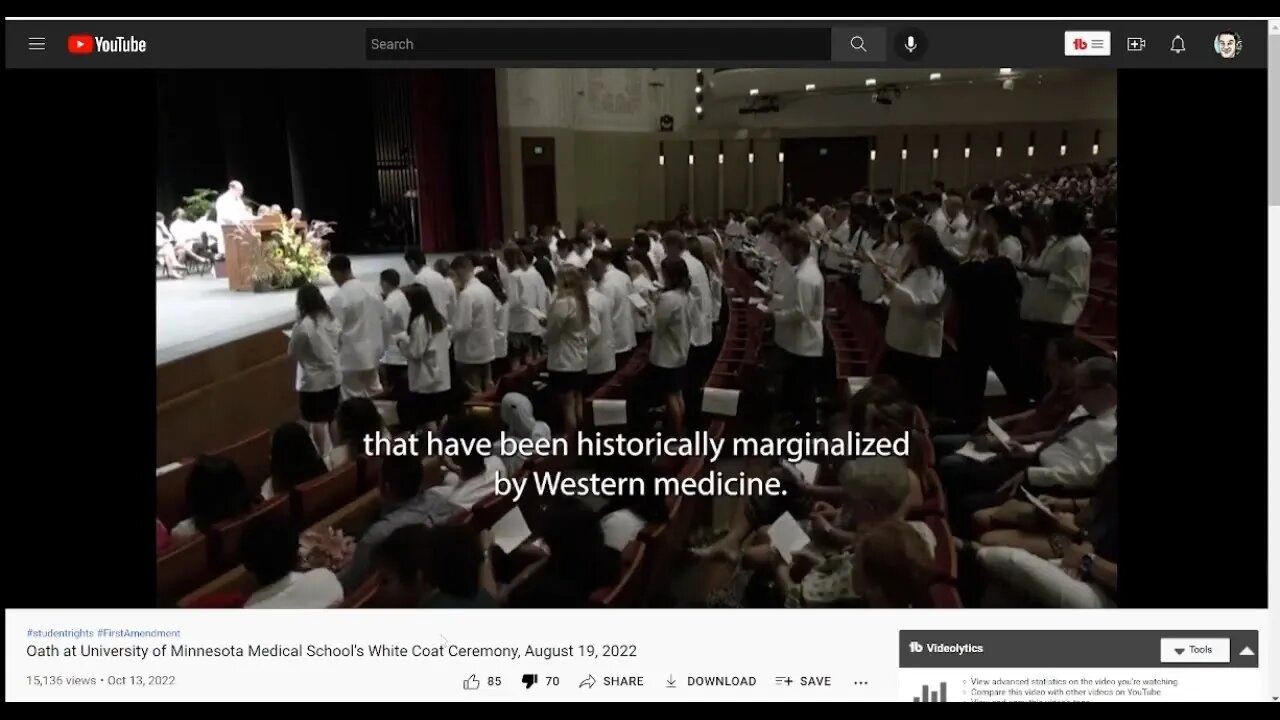1280x720 pixels.
Task: Click 'View advanced statistics' line in Videolytics
Action: tap(1073, 682)
